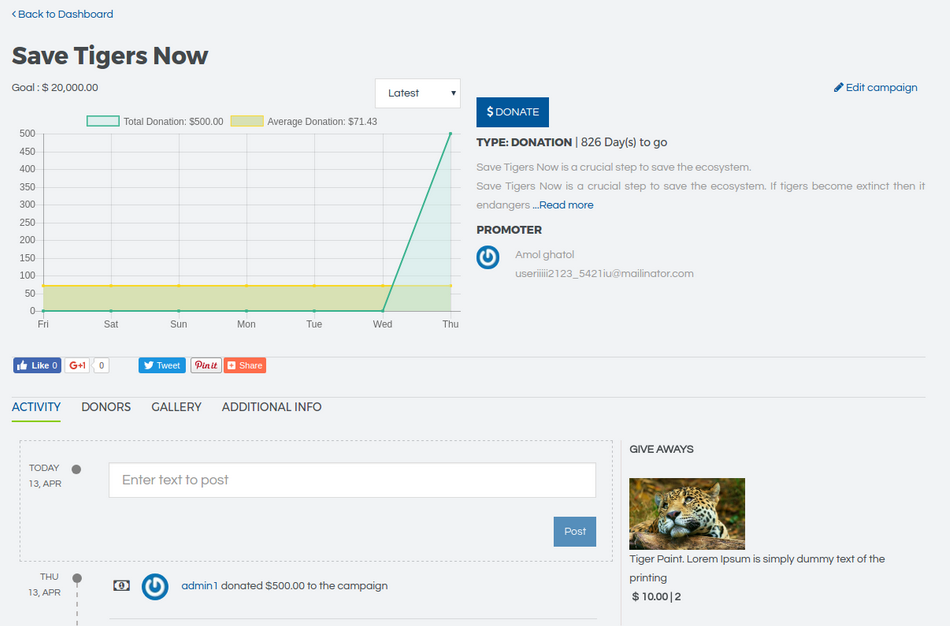
Task: Toggle the Average Donation legend series
Action: click(x=304, y=121)
